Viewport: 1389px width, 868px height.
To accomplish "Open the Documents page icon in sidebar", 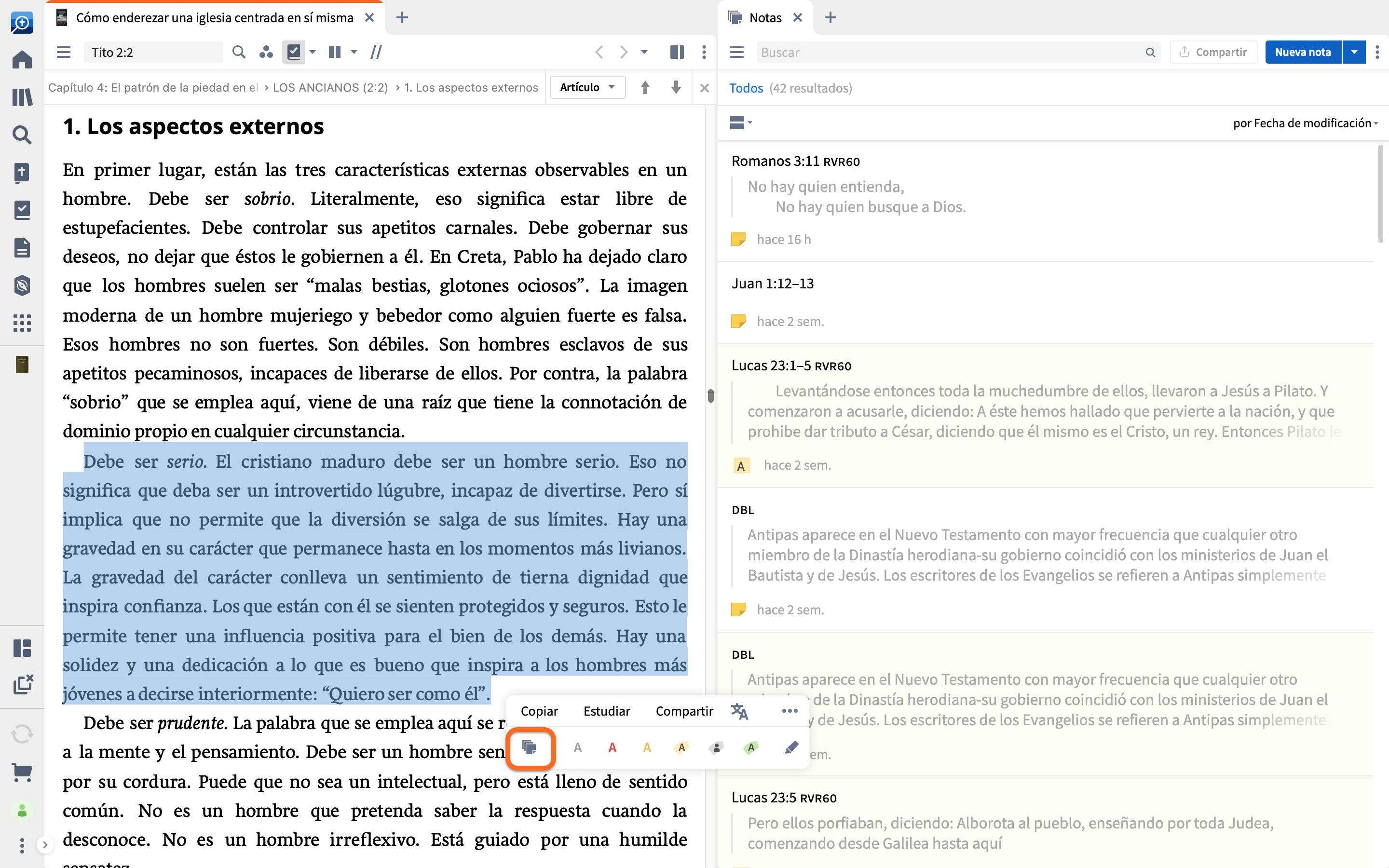I will click(x=22, y=248).
